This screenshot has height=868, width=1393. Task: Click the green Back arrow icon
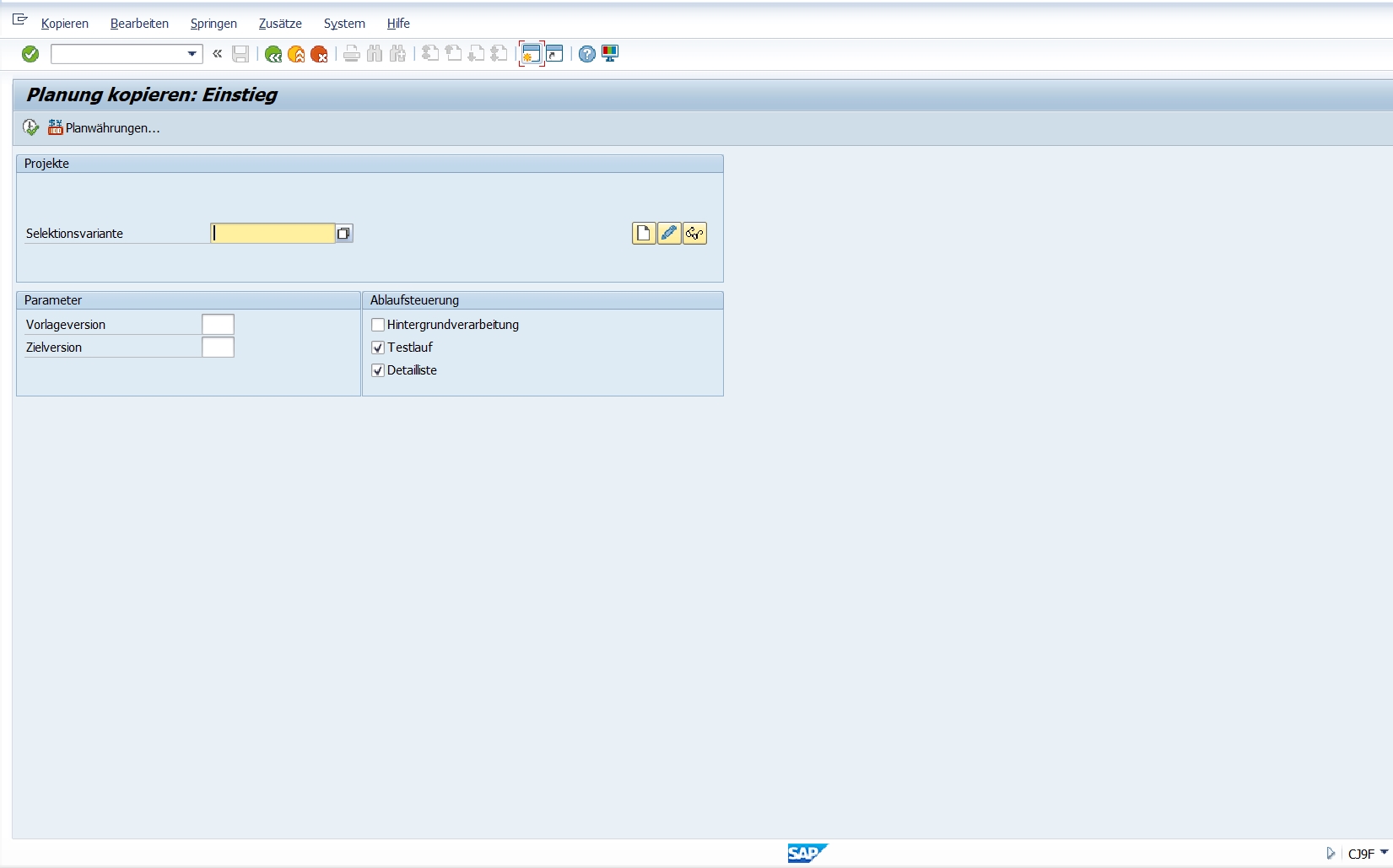[x=273, y=54]
